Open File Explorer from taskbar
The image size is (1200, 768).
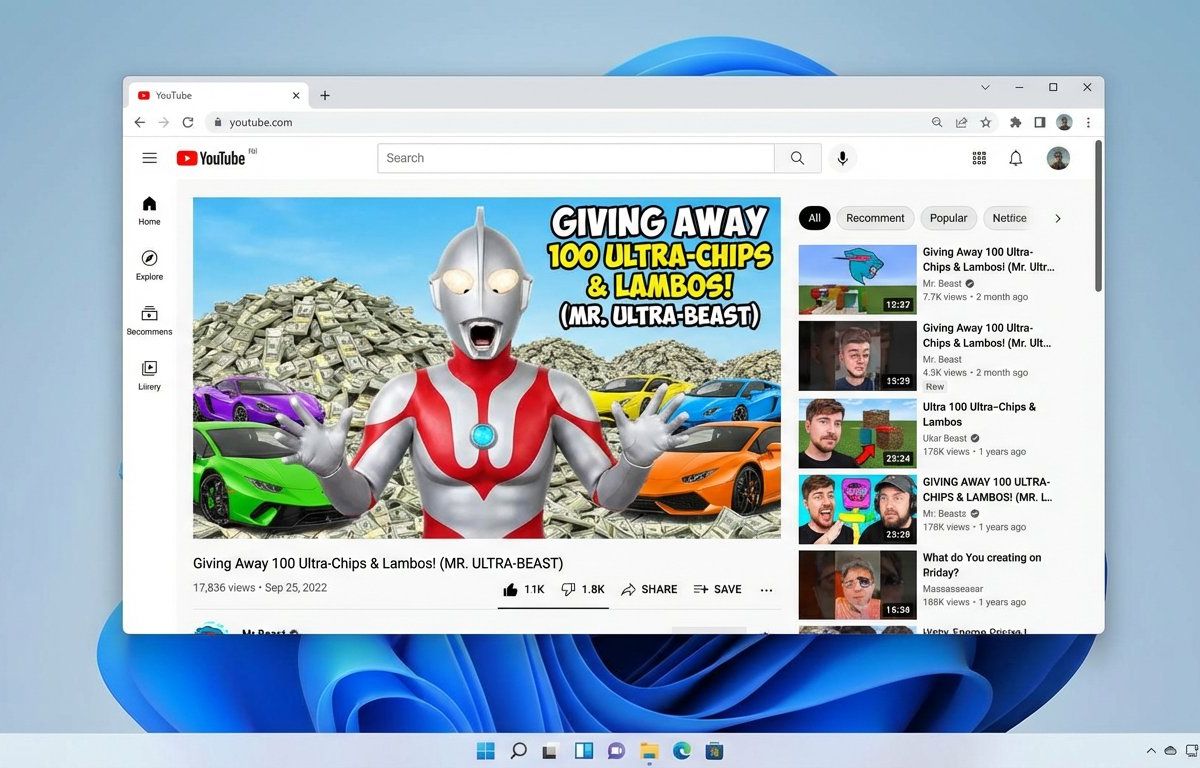[x=649, y=750]
